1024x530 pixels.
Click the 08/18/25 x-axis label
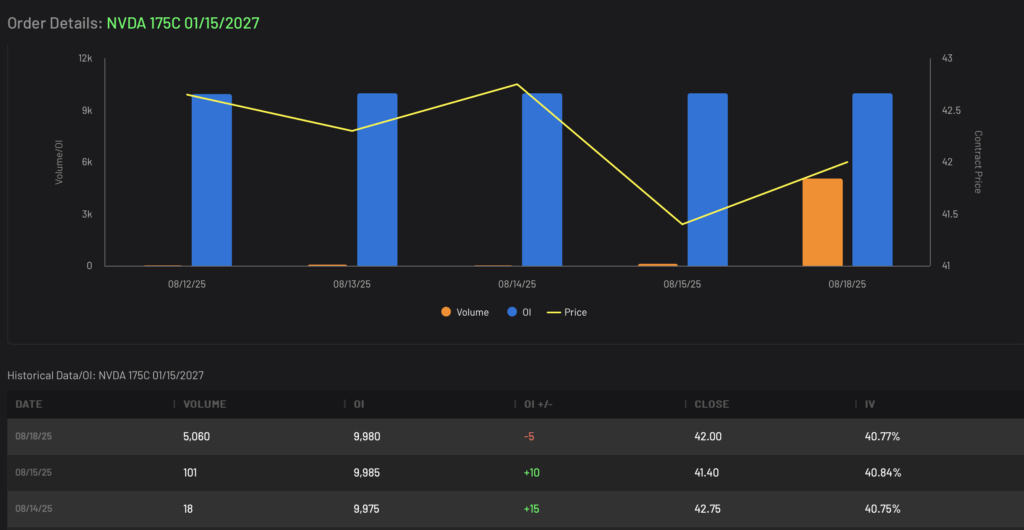click(848, 285)
